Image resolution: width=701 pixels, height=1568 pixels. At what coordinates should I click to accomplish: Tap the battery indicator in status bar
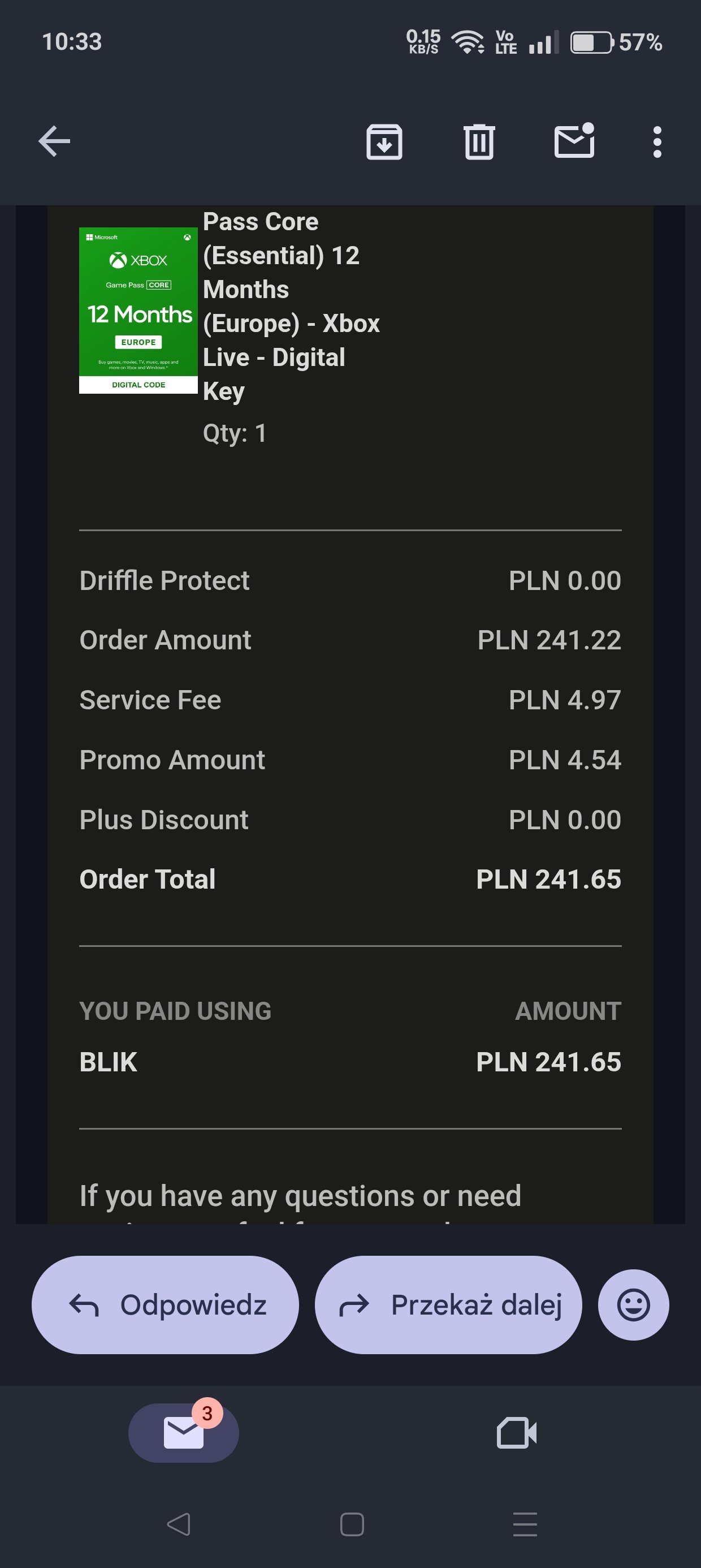[591, 42]
